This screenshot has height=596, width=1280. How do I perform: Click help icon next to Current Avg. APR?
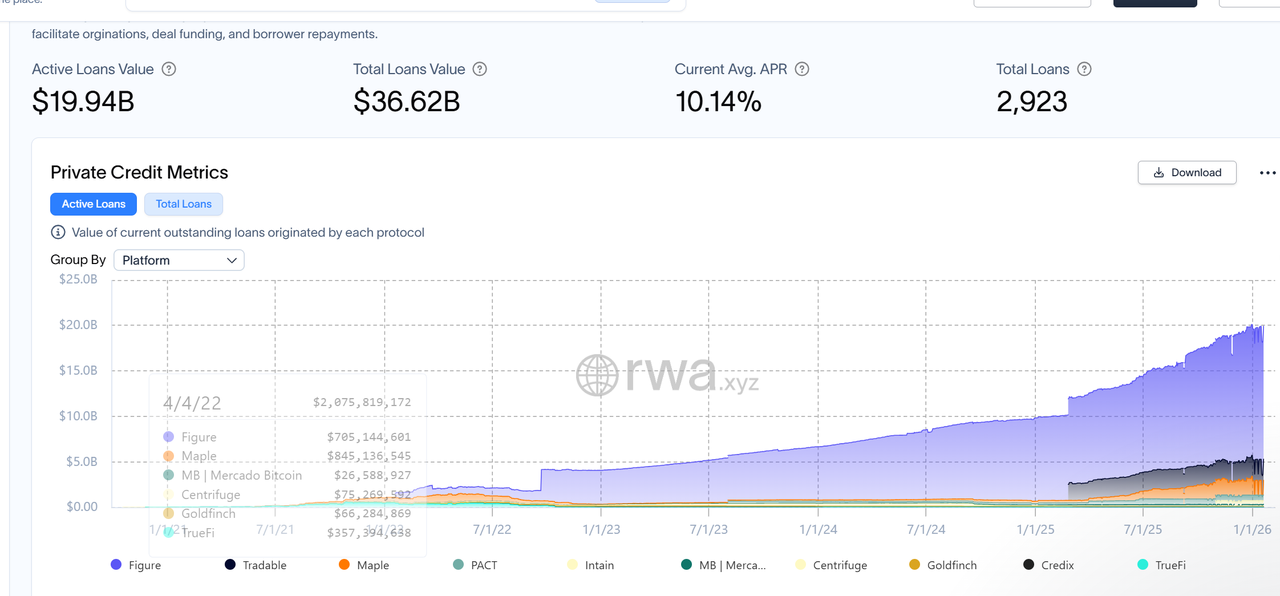pyautogui.click(x=802, y=69)
